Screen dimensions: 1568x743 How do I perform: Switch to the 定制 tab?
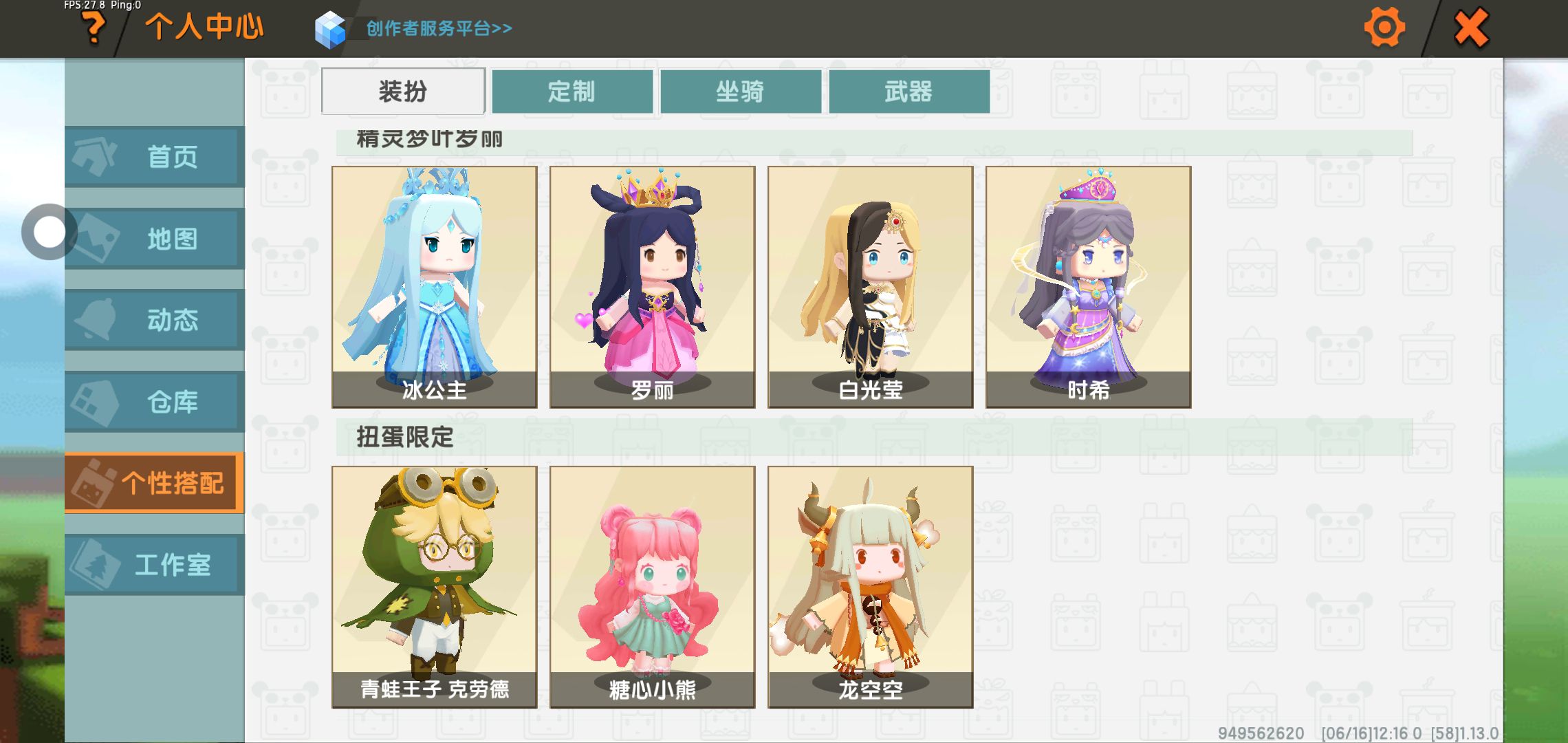(572, 91)
